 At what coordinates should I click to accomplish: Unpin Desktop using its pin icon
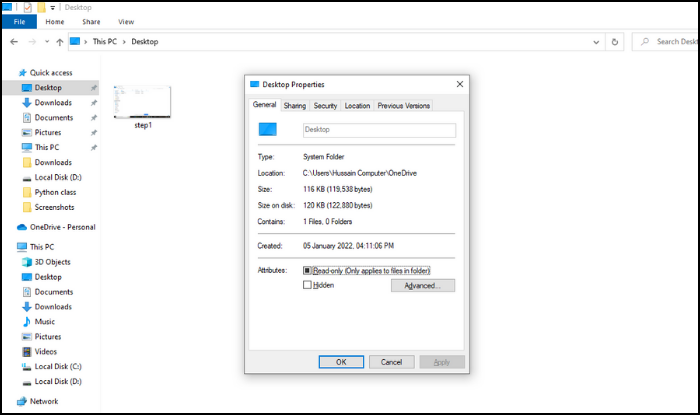[x=94, y=88]
